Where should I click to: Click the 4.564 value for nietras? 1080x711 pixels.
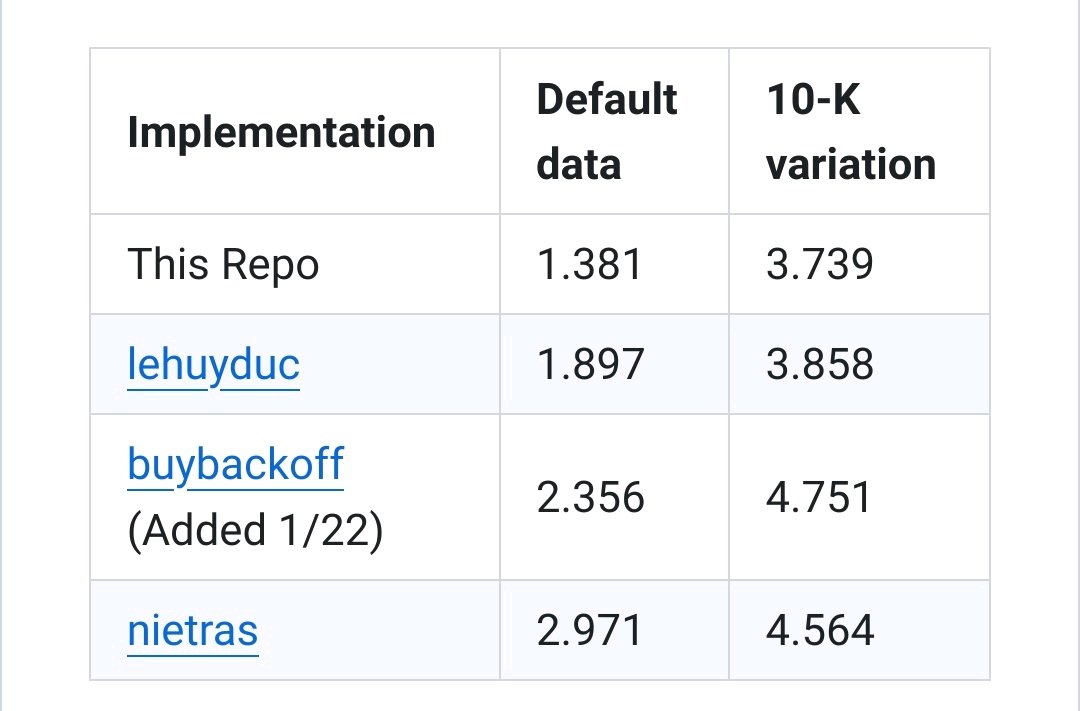click(x=820, y=630)
